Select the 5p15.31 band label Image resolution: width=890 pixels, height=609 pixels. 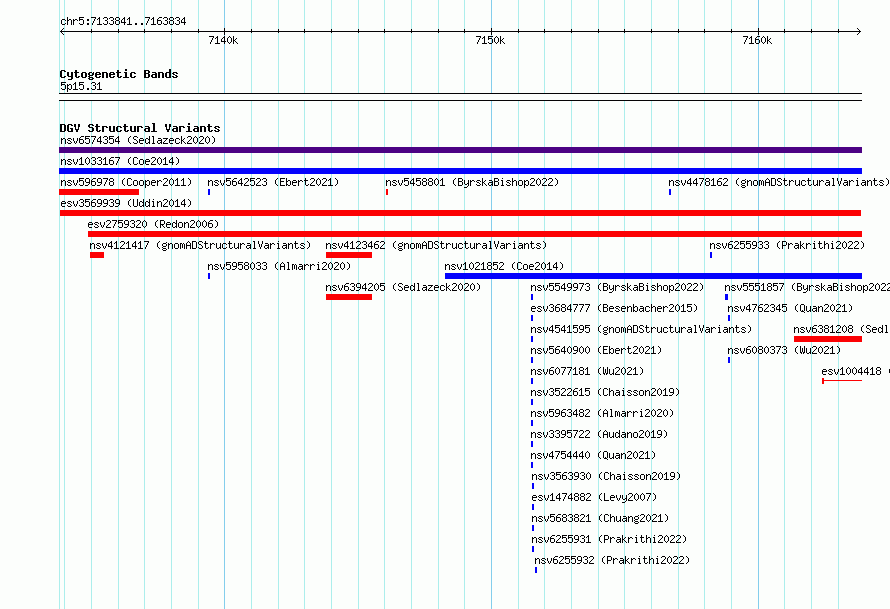[x=81, y=86]
